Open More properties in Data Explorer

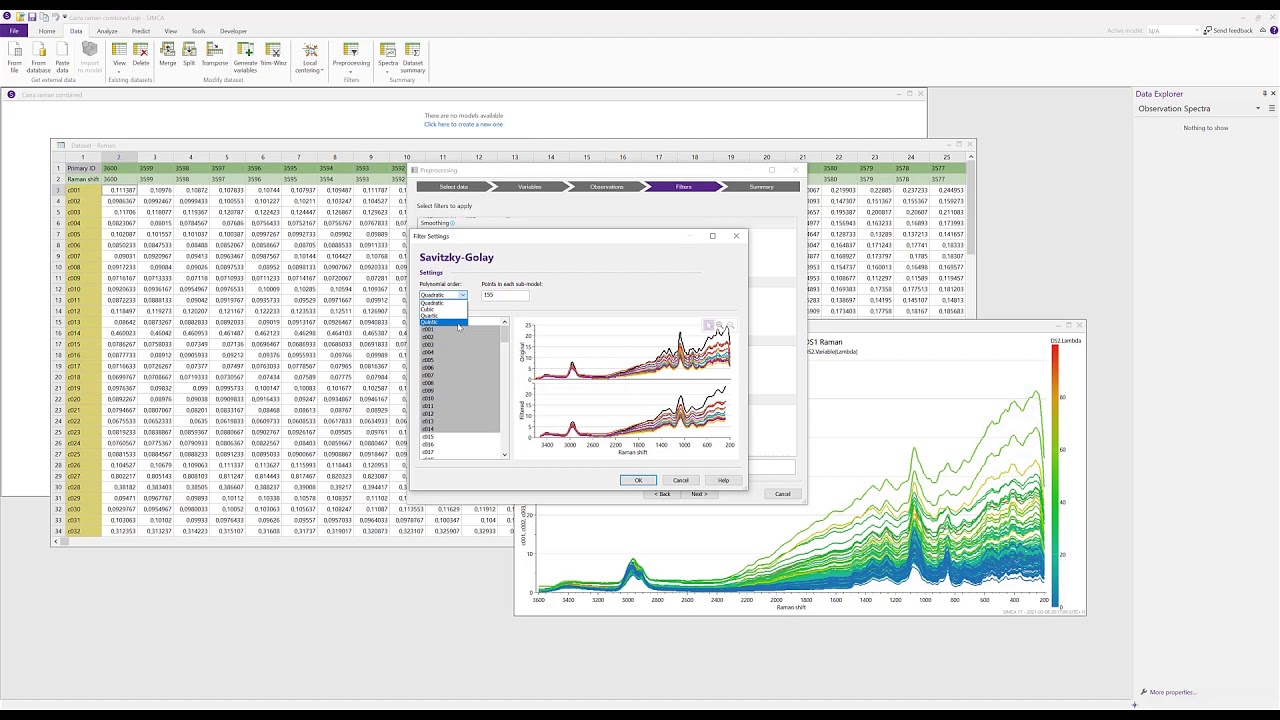coord(1173,692)
